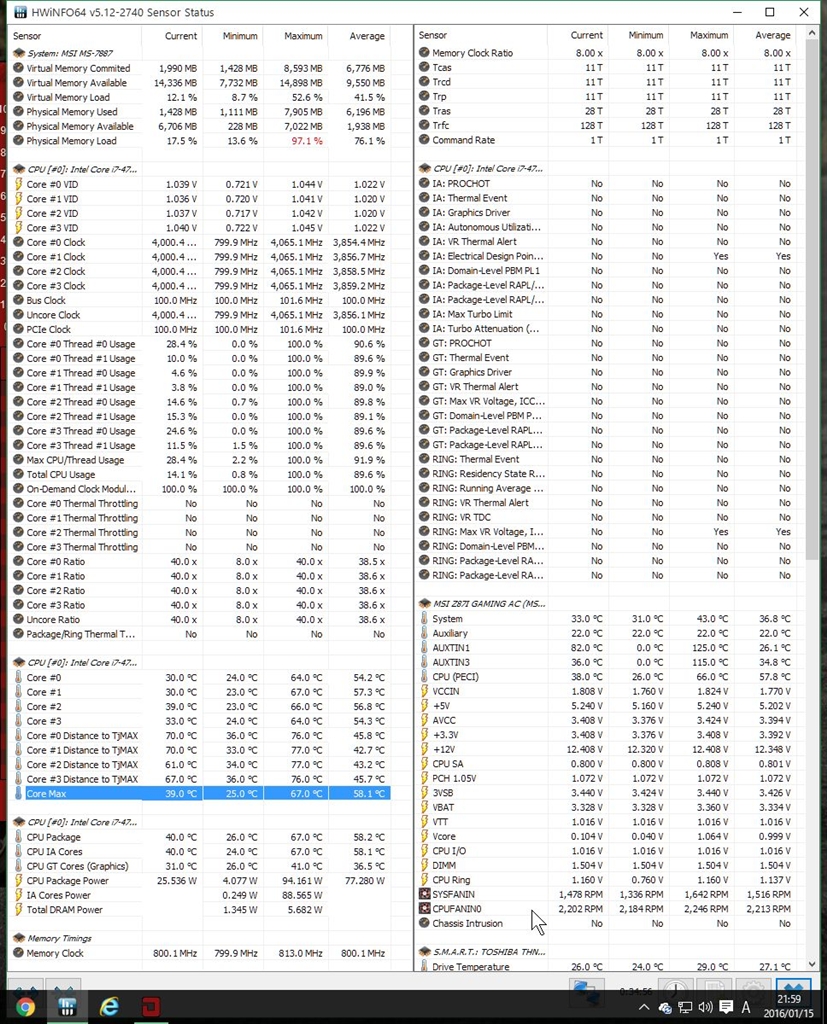The image size is (827, 1024).
Task: Click the bolt icon beside Vcore
Action: pos(425,836)
